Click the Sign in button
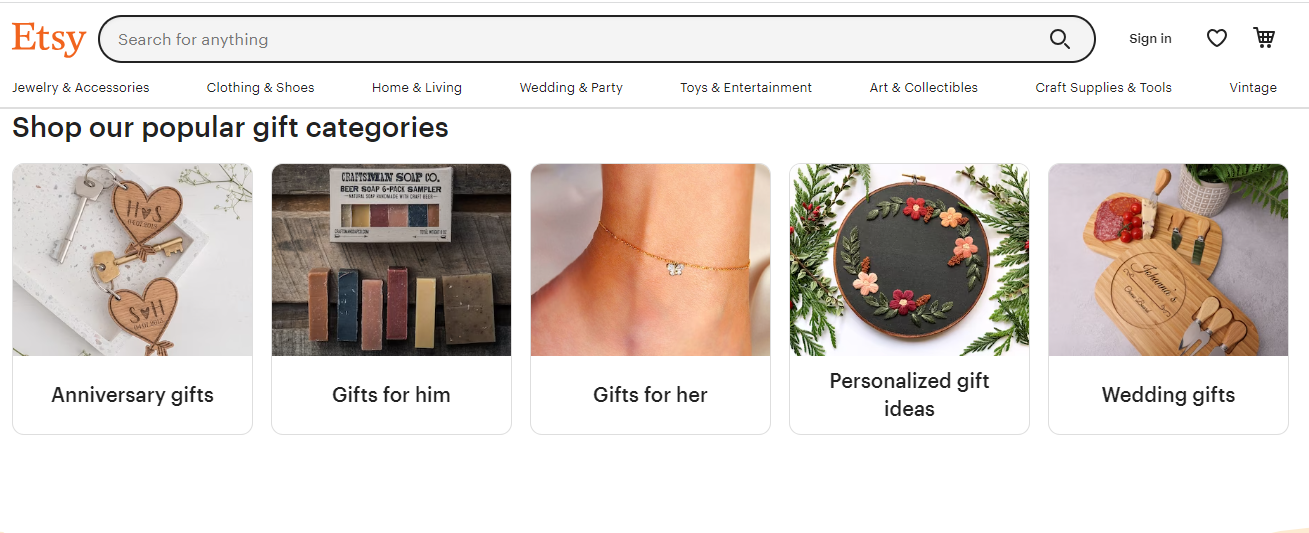 [x=1150, y=39]
